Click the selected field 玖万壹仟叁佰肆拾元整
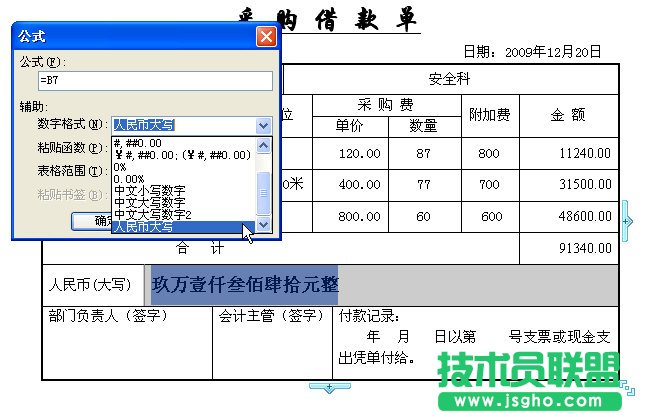Viewport: 665px width, 417px height. (245, 285)
